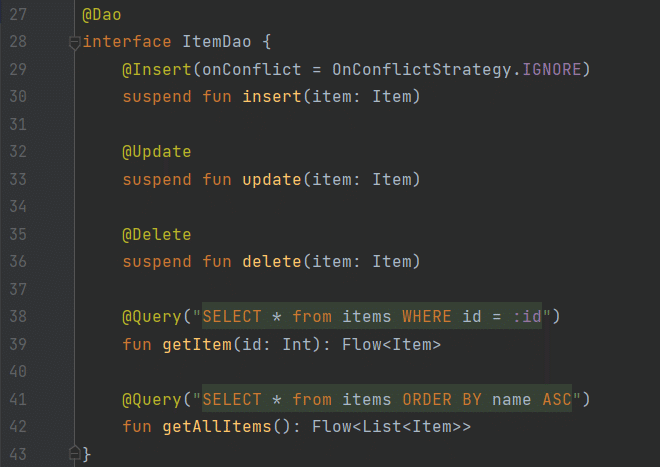Click the @Update annotation

point(157,152)
